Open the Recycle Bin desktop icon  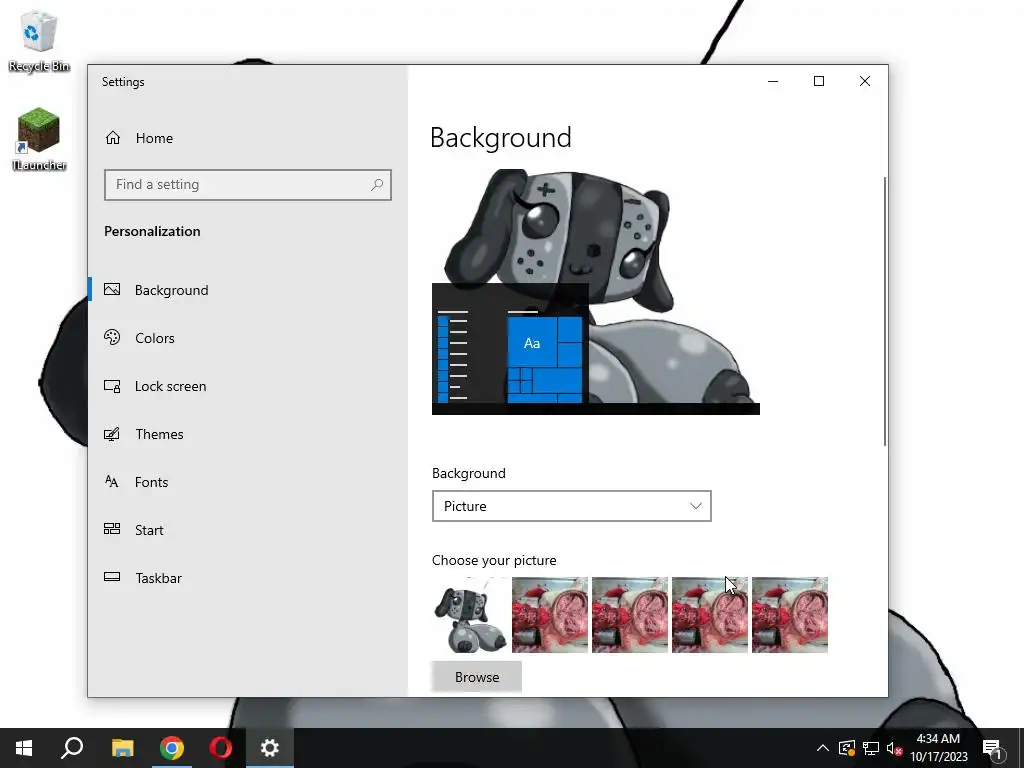[x=39, y=41]
